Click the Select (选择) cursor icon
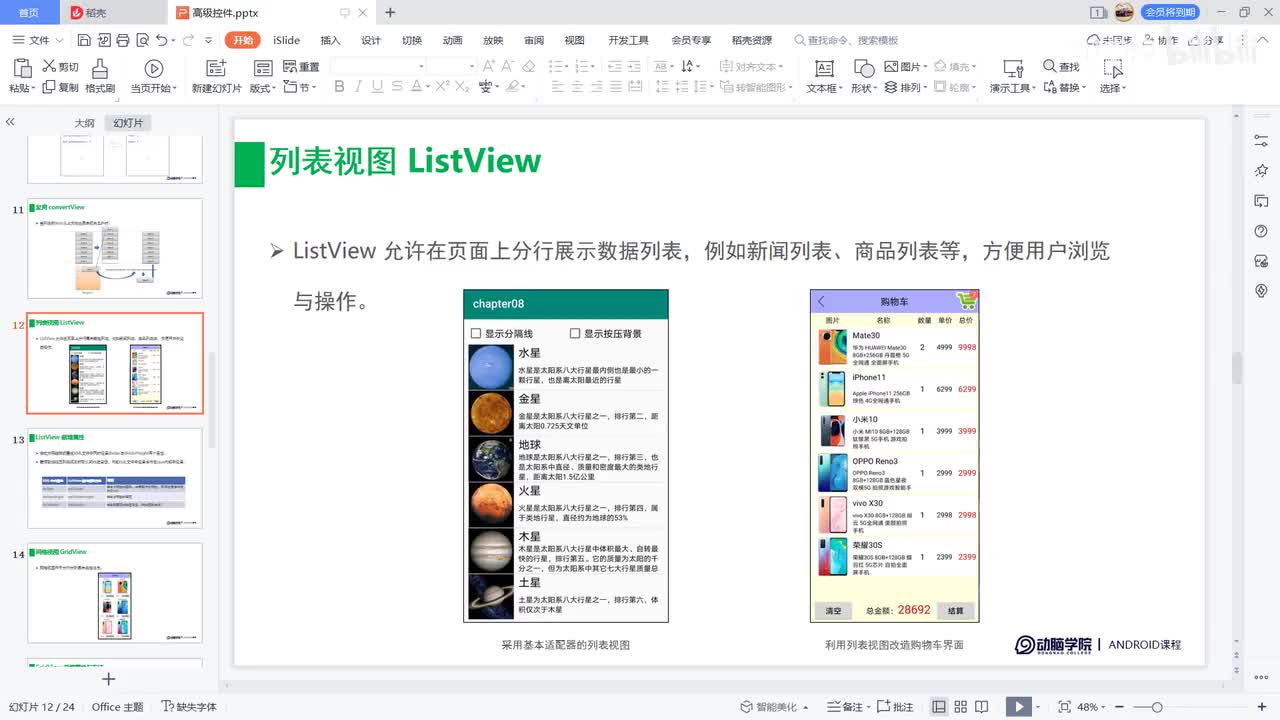 click(x=1112, y=68)
